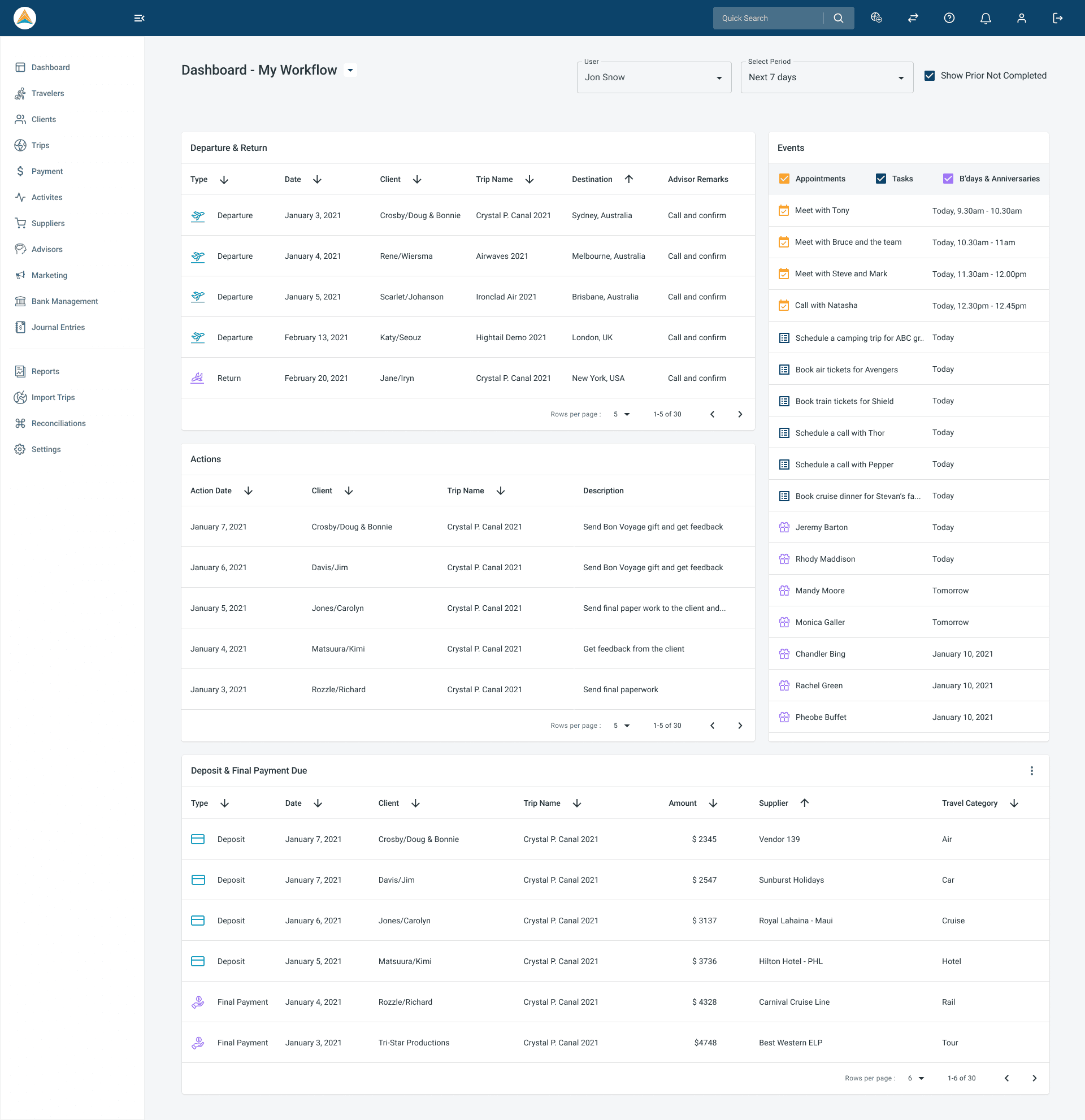Go to next page of Actions table
The image size is (1085, 1120).
pyautogui.click(x=740, y=726)
